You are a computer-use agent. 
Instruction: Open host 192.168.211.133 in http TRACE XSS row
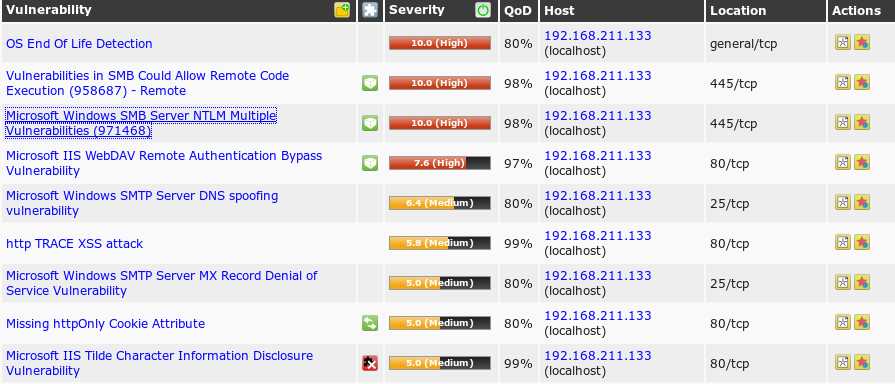598,235
